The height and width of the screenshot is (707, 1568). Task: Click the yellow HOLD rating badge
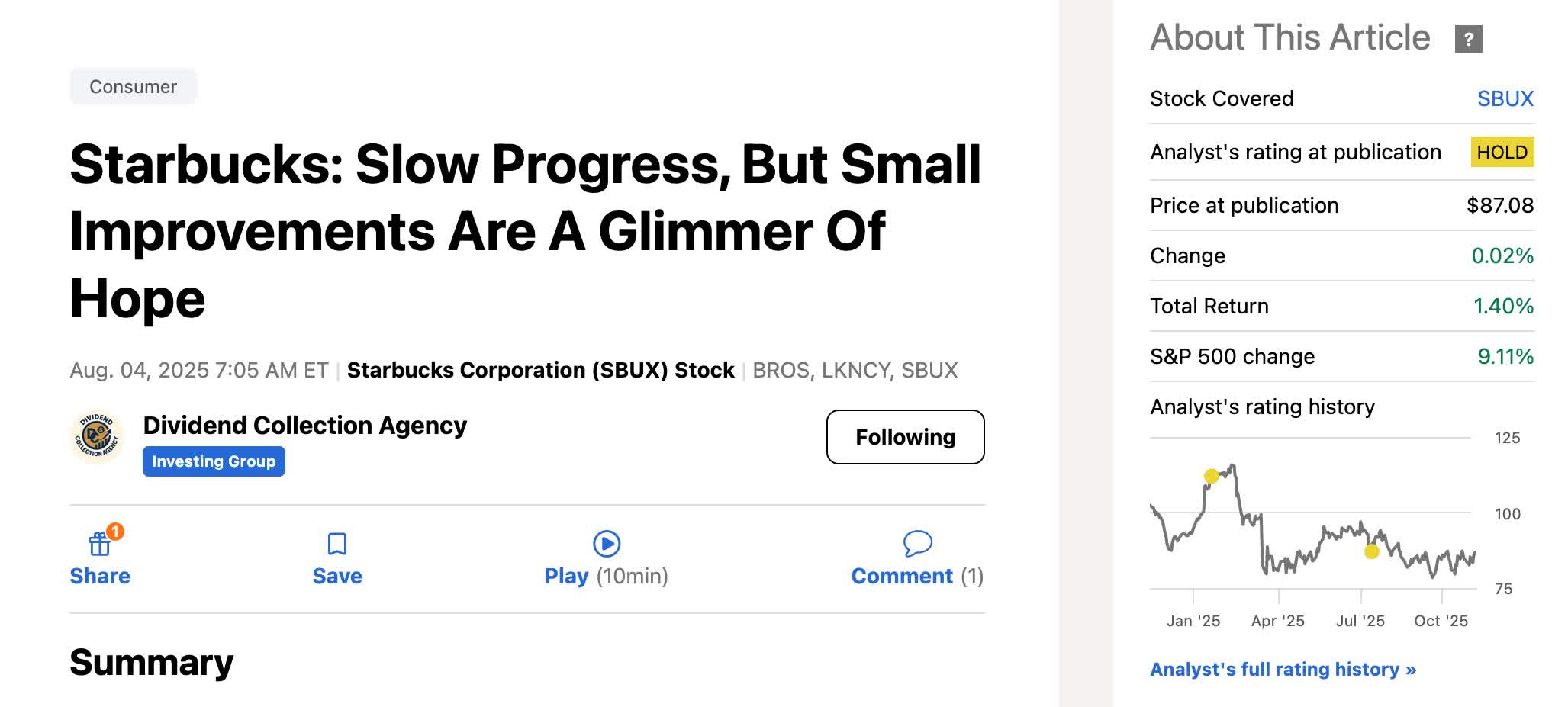click(1502, 152)
